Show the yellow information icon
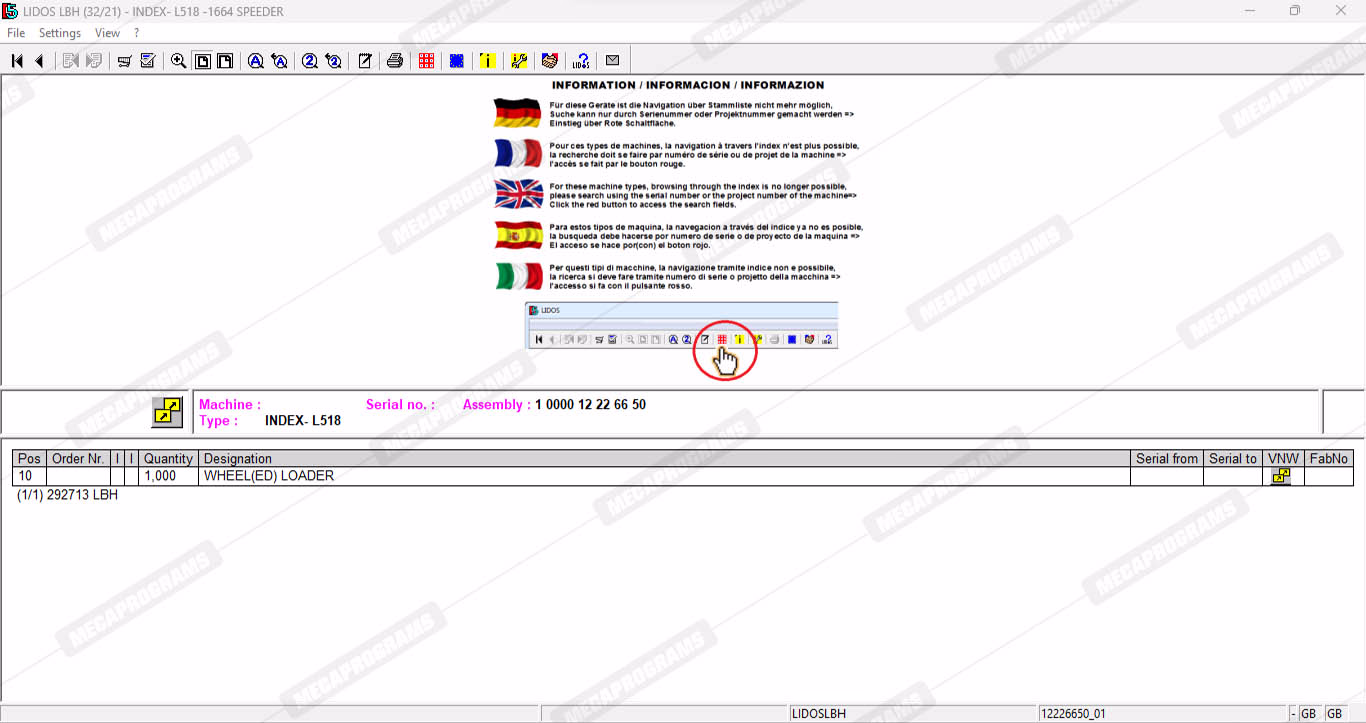The image size is (1366, 723). pyautogui.click(x=487, y=61)
